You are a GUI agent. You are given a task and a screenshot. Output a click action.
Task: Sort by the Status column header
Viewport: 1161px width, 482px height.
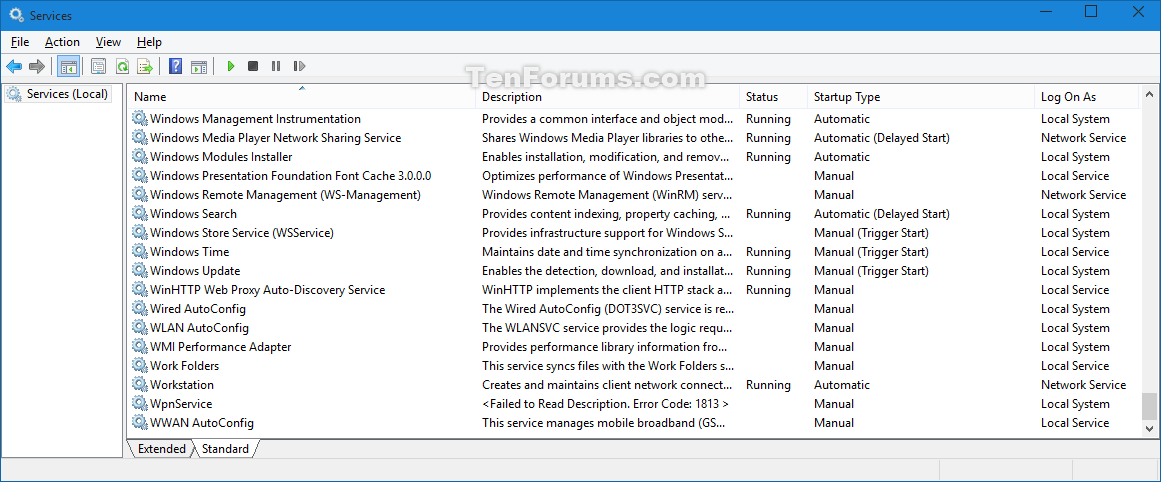click(x=773, y=97)
